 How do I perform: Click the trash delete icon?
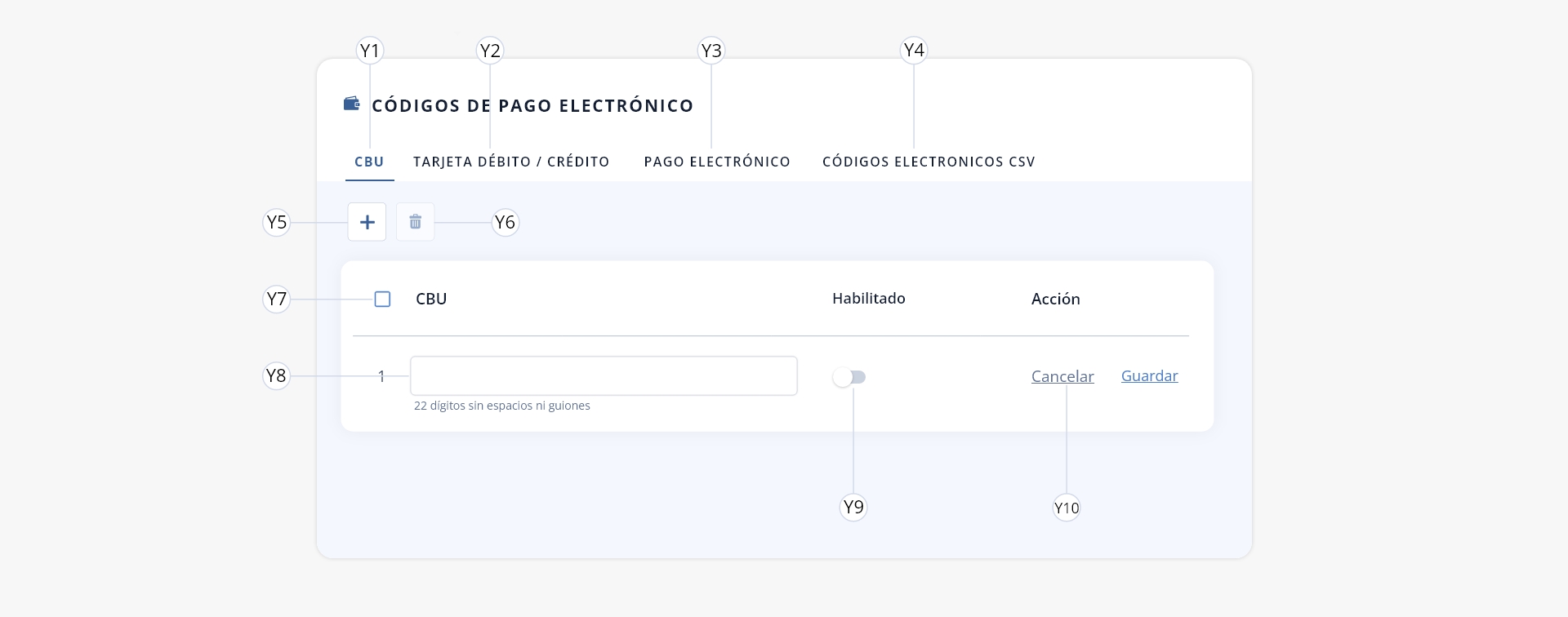tap(415, 222)
